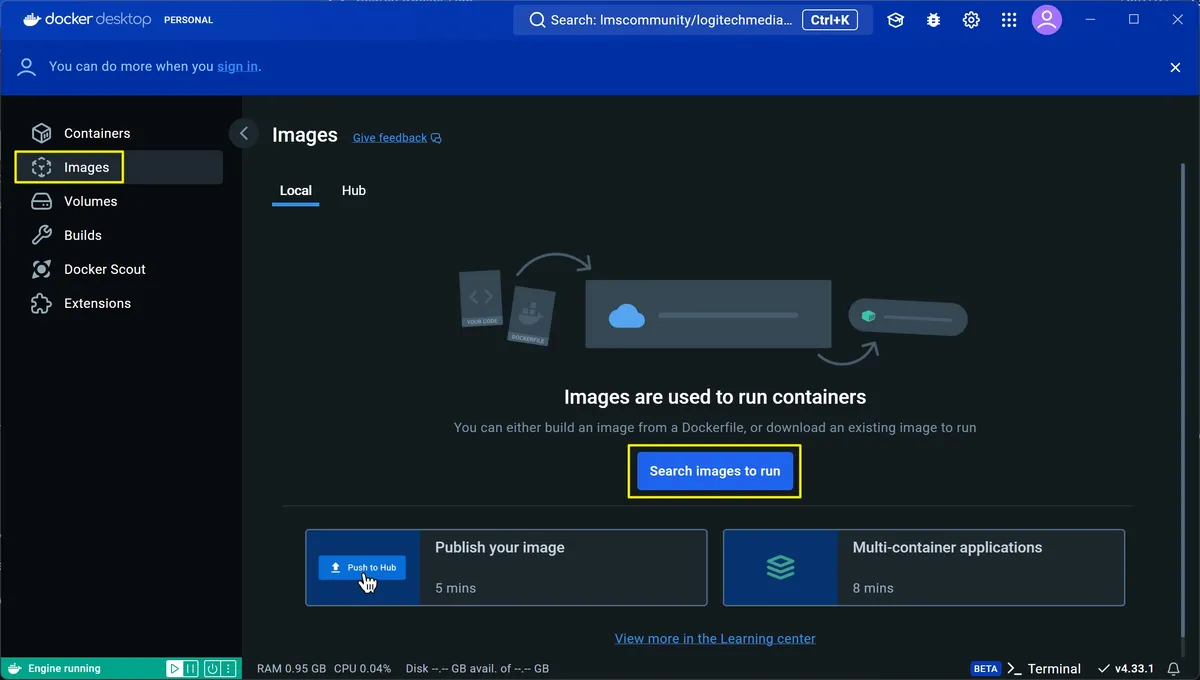Screen dimensions: 1200x680
Task: Pause the Docker engine
Action: click(x=191, y=668)
